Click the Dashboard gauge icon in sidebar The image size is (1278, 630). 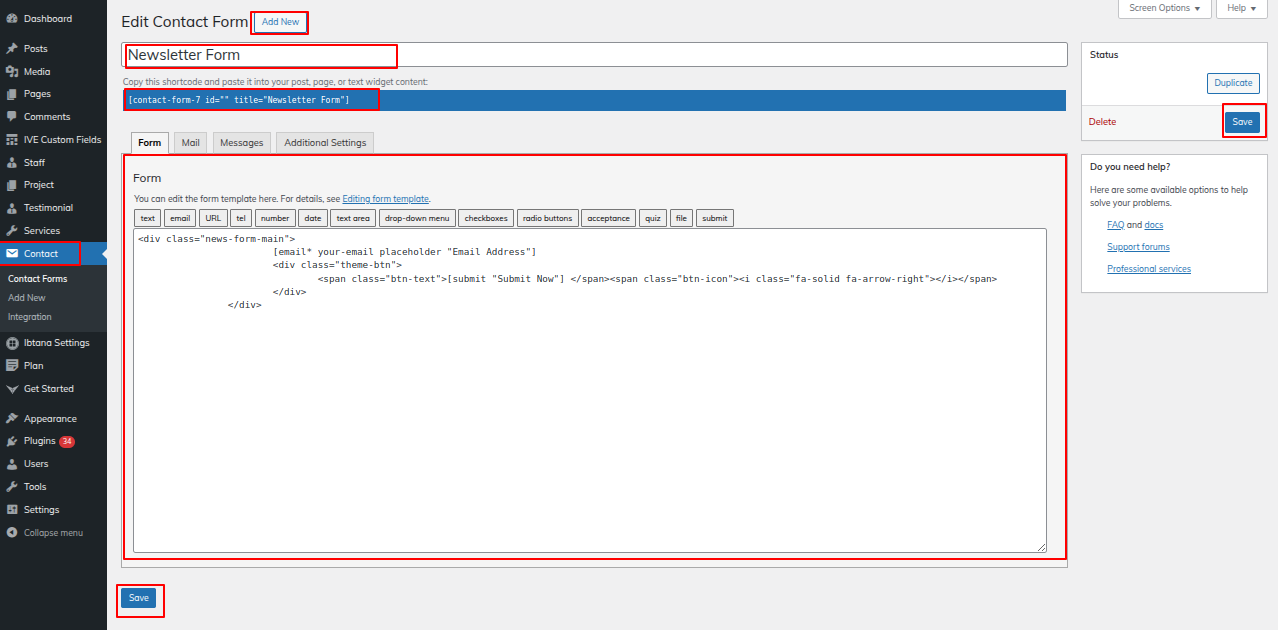[x=11, y=19]
